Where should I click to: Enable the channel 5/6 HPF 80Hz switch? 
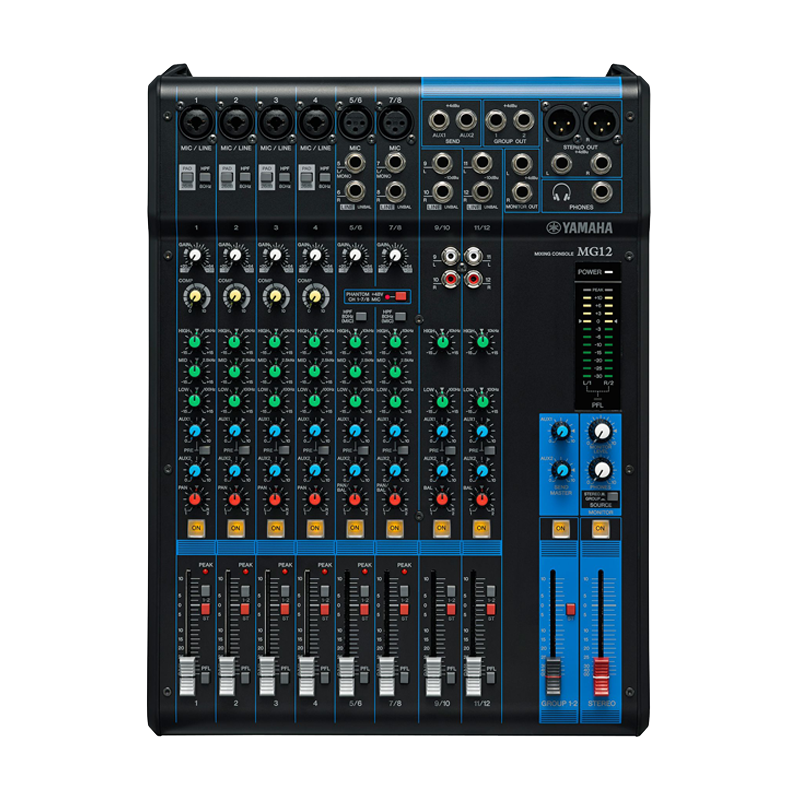tap(361, 317)
